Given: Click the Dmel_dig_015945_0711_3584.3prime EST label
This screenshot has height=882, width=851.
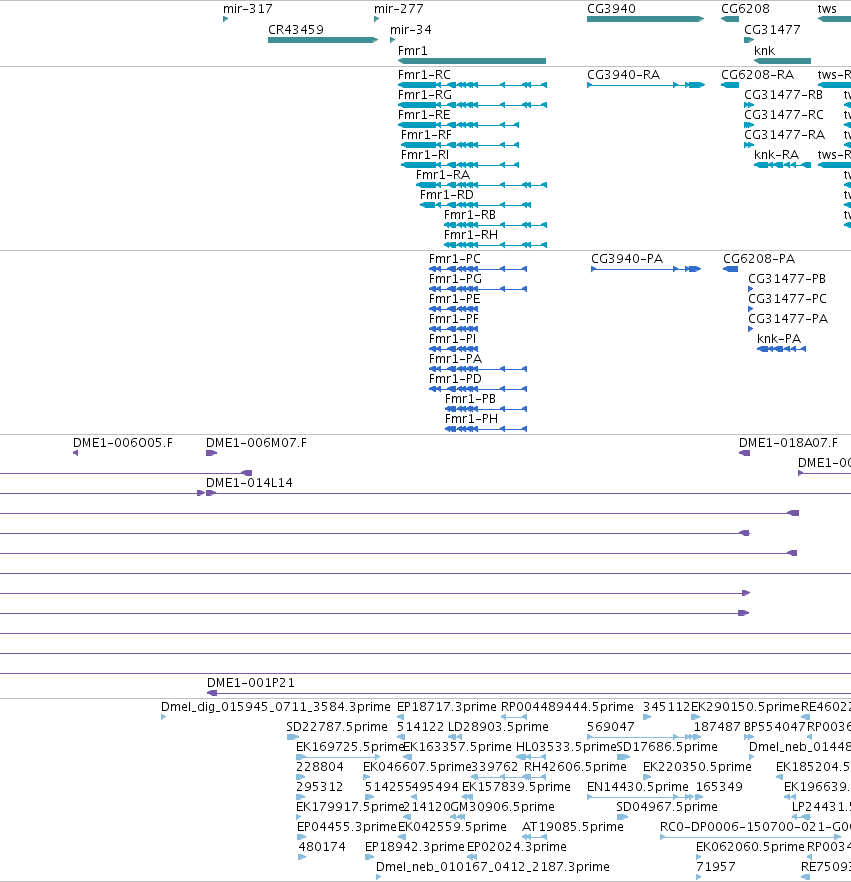Looking at the screenshot, I should pyautogui.click(x=276, y=706).
